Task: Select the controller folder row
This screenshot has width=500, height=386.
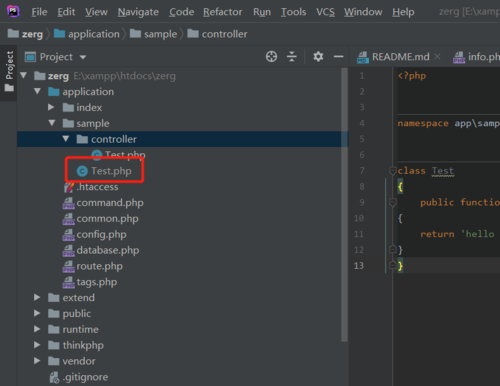Action: (182, 139)
